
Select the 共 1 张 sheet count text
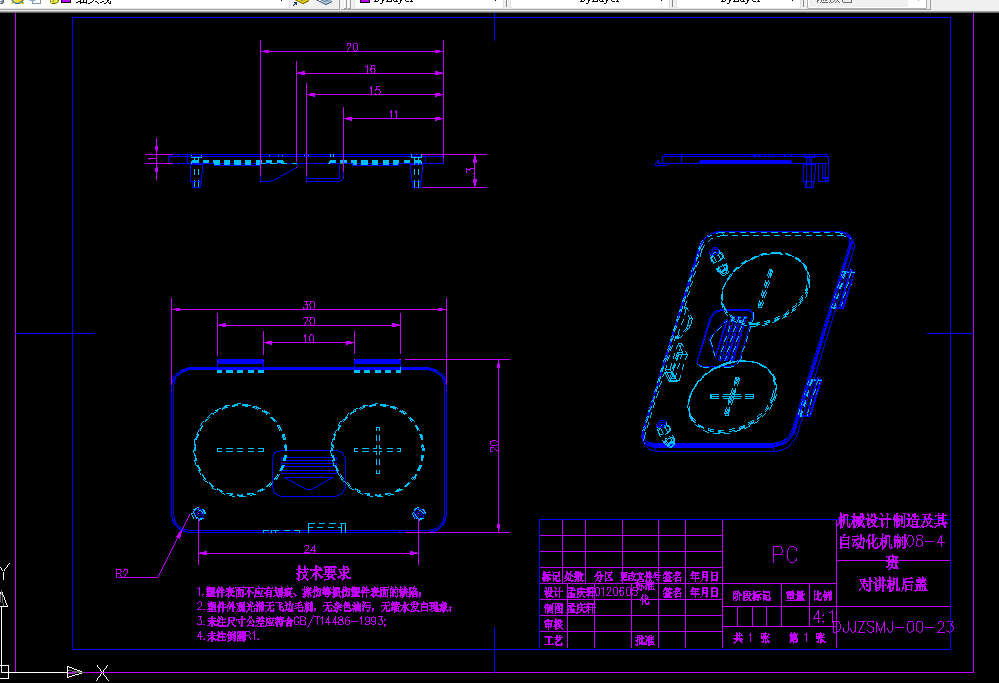tap(752, 638)
